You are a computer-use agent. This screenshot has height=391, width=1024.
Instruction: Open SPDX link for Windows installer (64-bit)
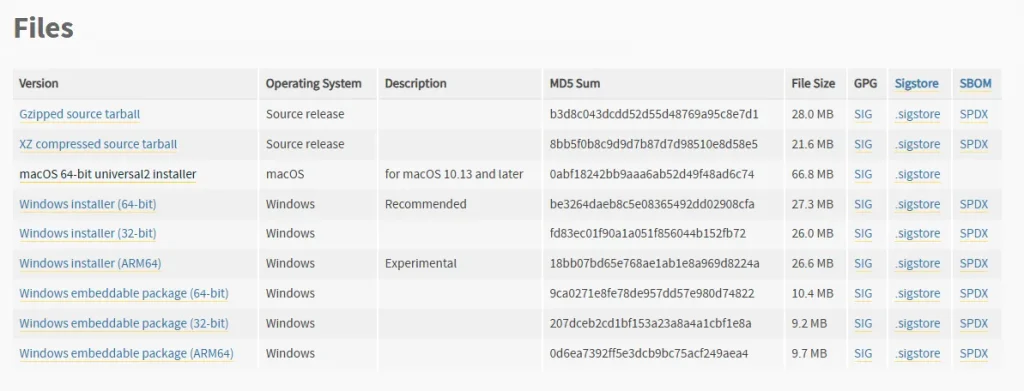(974, 204)
